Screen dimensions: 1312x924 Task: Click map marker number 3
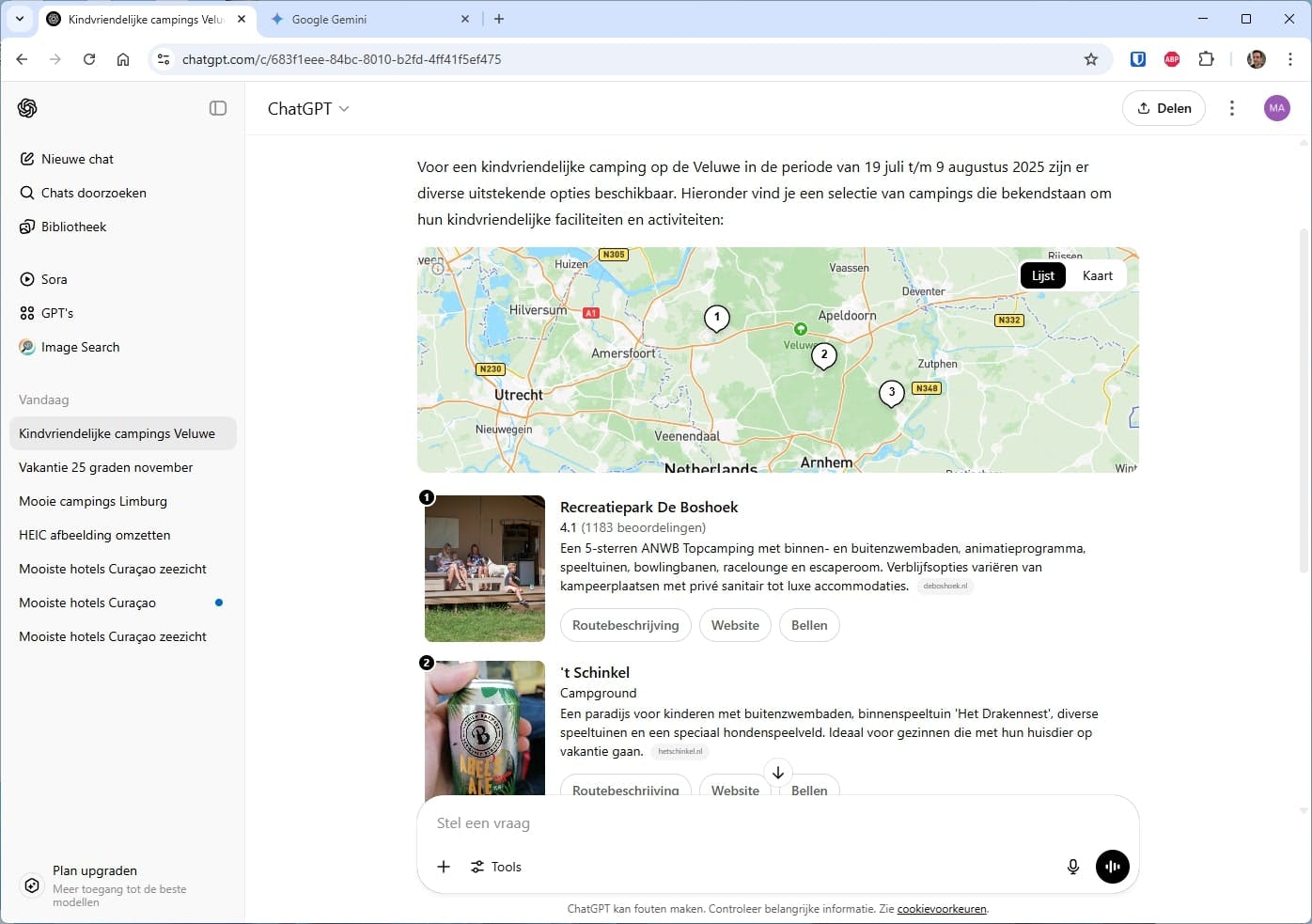[x=892, y=393]
